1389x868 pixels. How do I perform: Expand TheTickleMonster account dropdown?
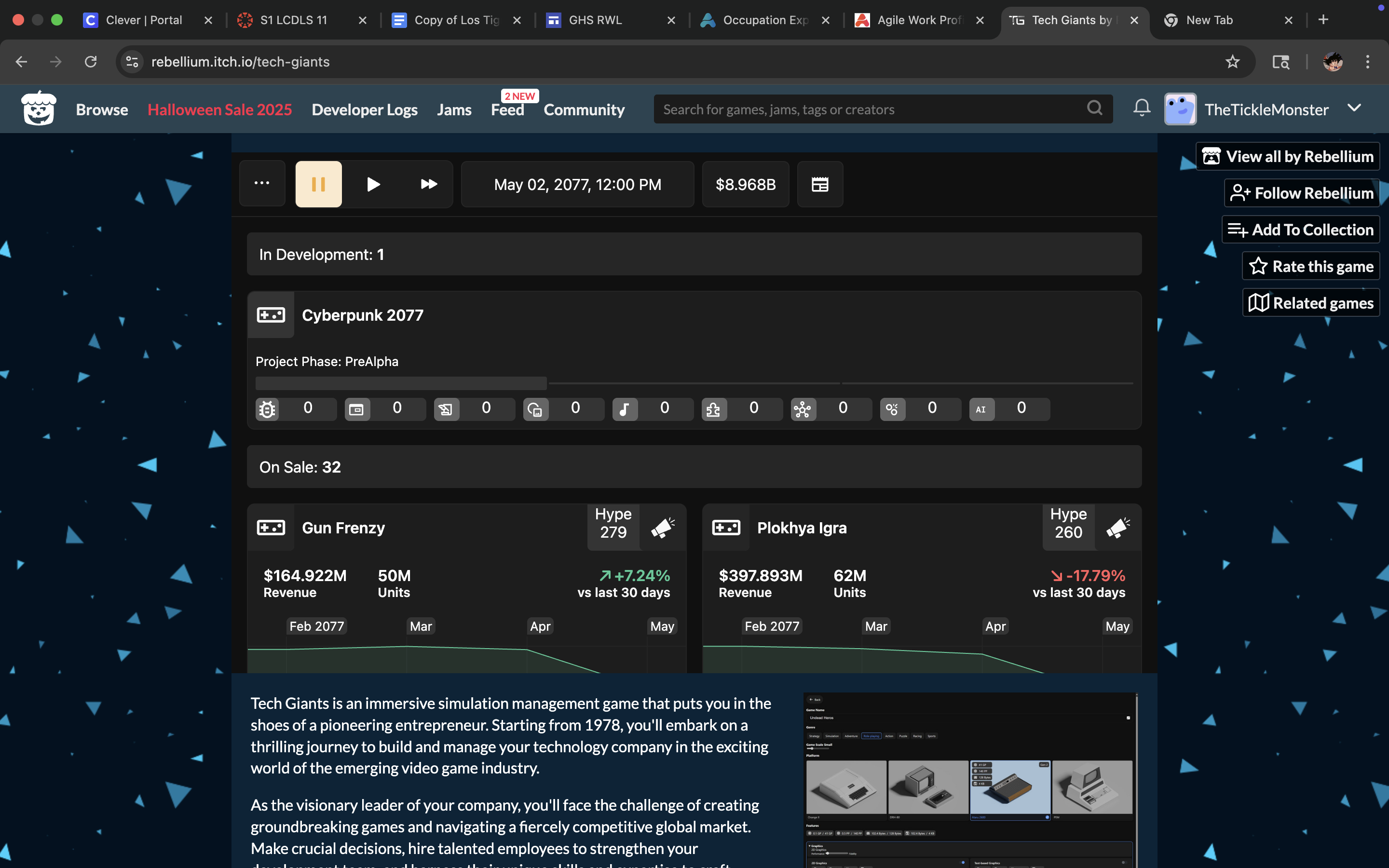[x=1354, y=108]
